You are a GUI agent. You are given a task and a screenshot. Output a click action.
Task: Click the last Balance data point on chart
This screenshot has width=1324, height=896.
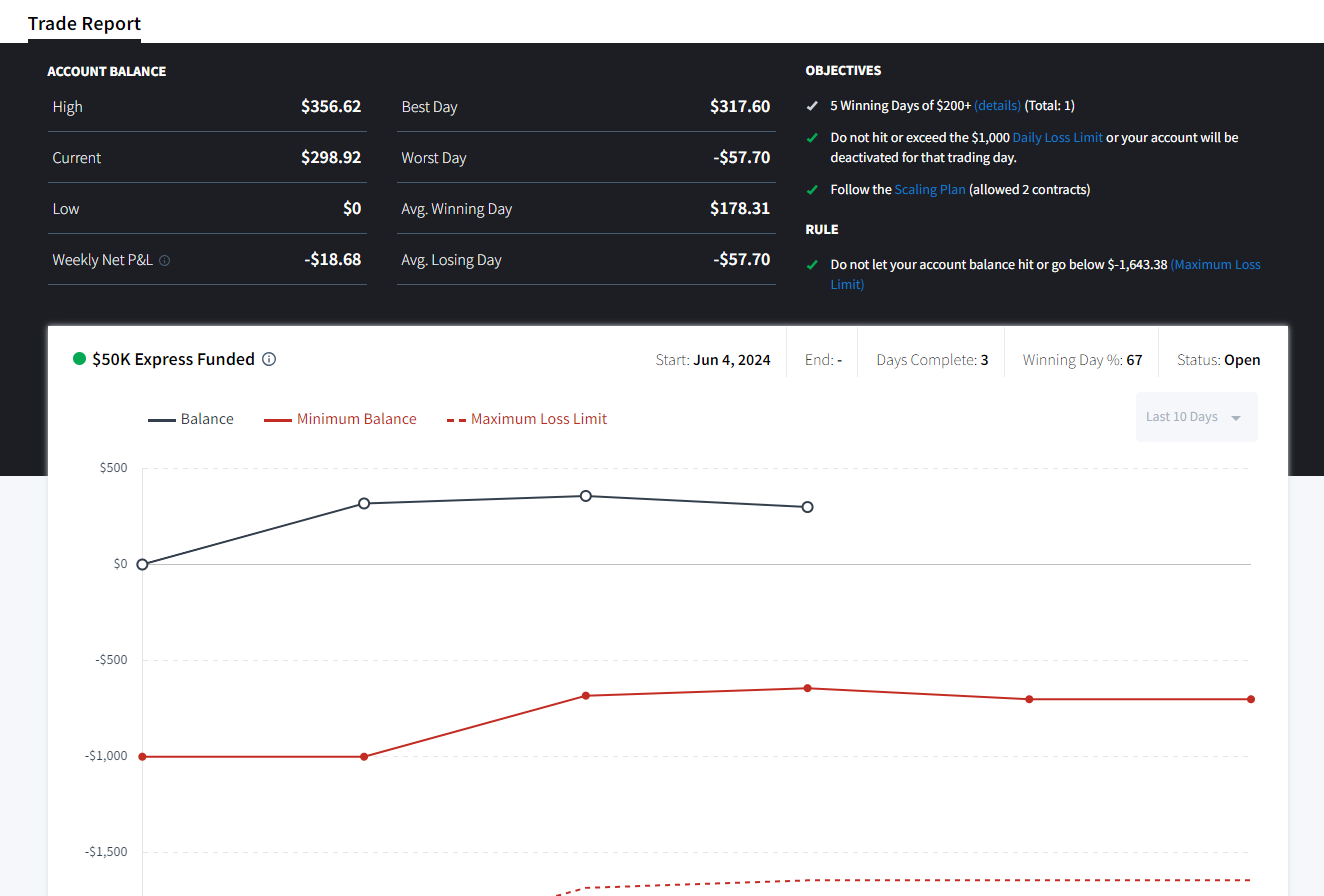tap(808, 507)
